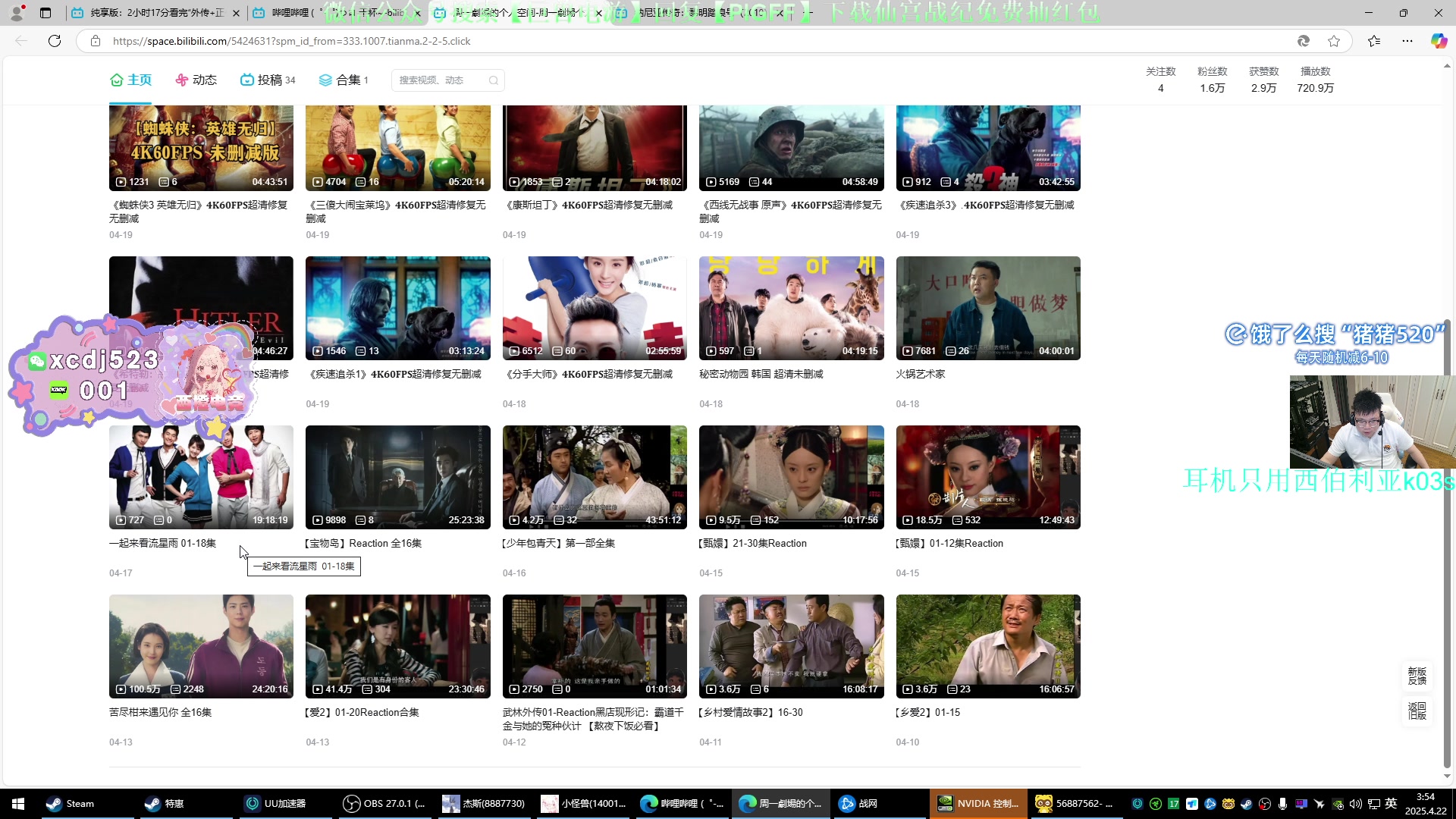This screenshot has width=1456, height=819.
Task: Open 蜘蛛侠3 英雄无归 video thumbnail
Action: (x=201, y=148)
